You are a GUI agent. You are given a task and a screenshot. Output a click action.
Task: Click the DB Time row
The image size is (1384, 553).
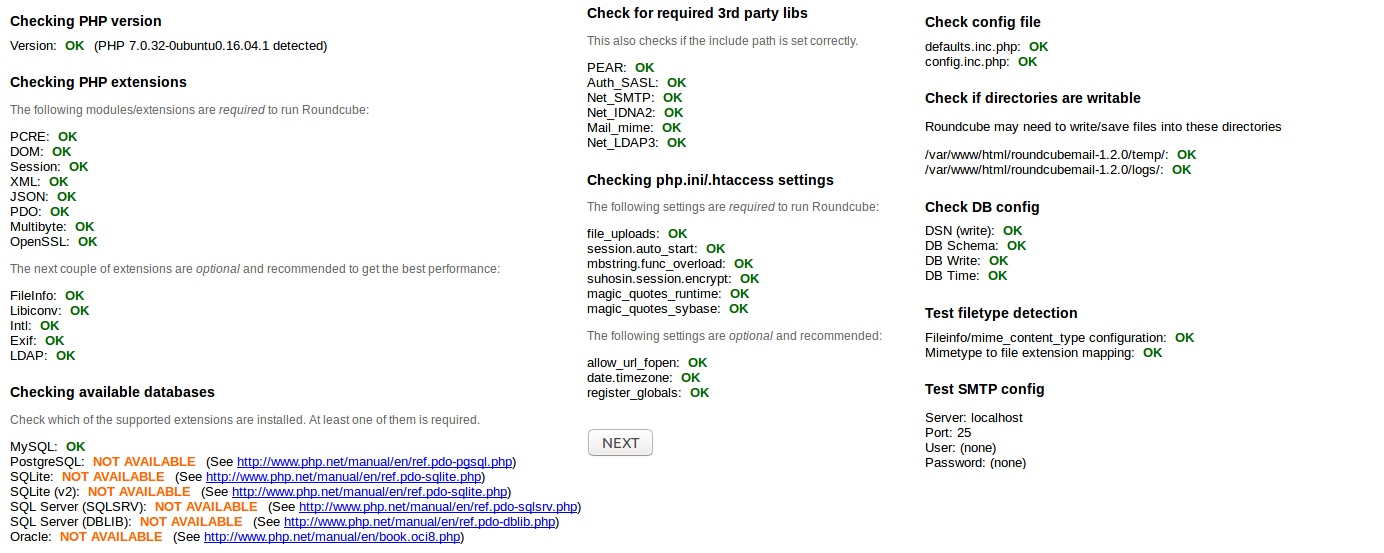coord(966,275)
